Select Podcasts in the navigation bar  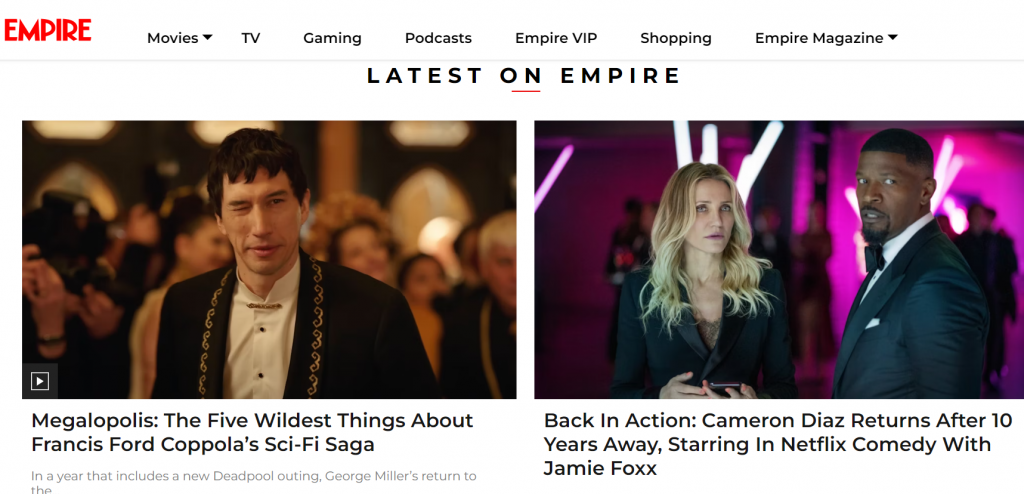pos(438,38)
